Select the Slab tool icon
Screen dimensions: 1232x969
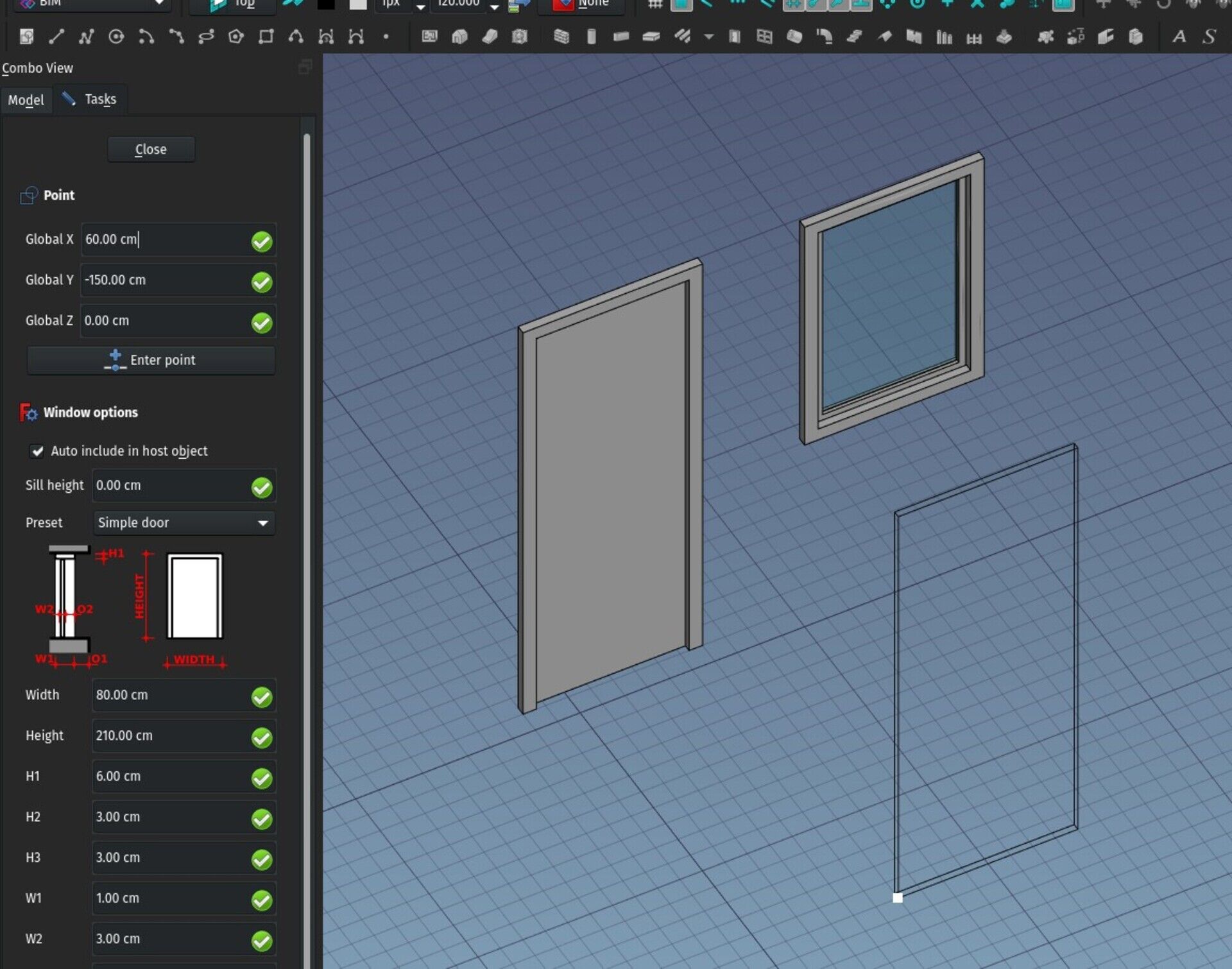pos(651,37)
